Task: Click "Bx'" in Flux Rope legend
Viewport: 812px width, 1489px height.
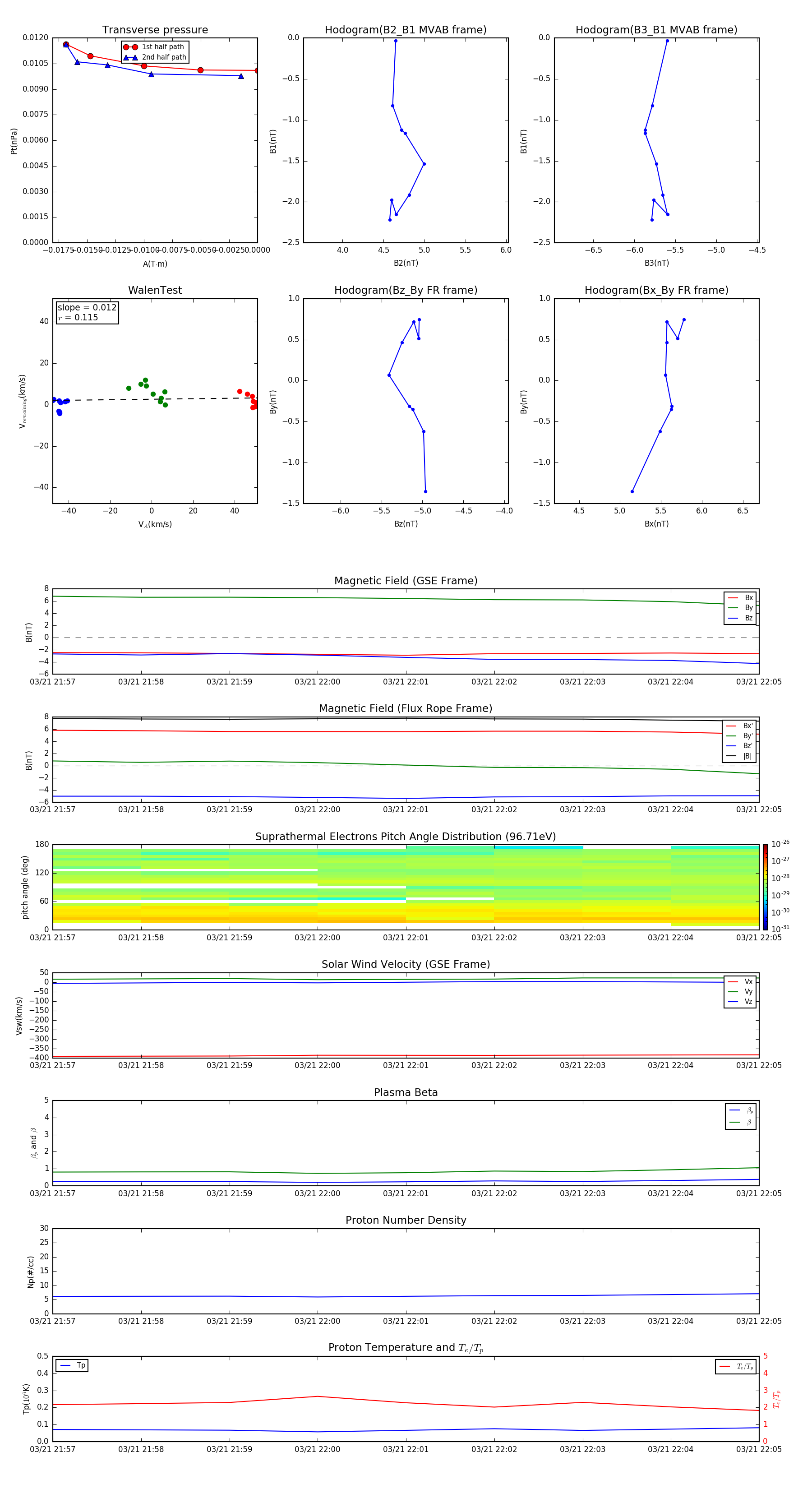Action: coord(740,726)
